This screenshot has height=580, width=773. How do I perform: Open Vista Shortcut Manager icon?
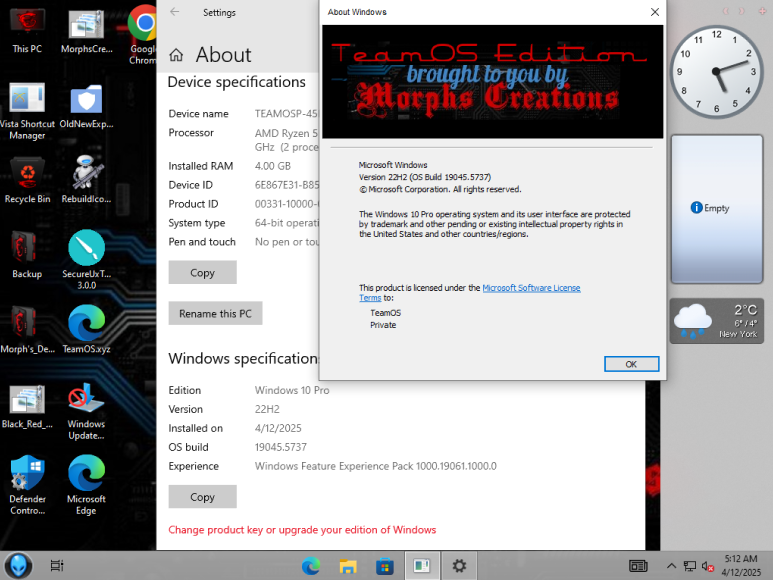27,111
